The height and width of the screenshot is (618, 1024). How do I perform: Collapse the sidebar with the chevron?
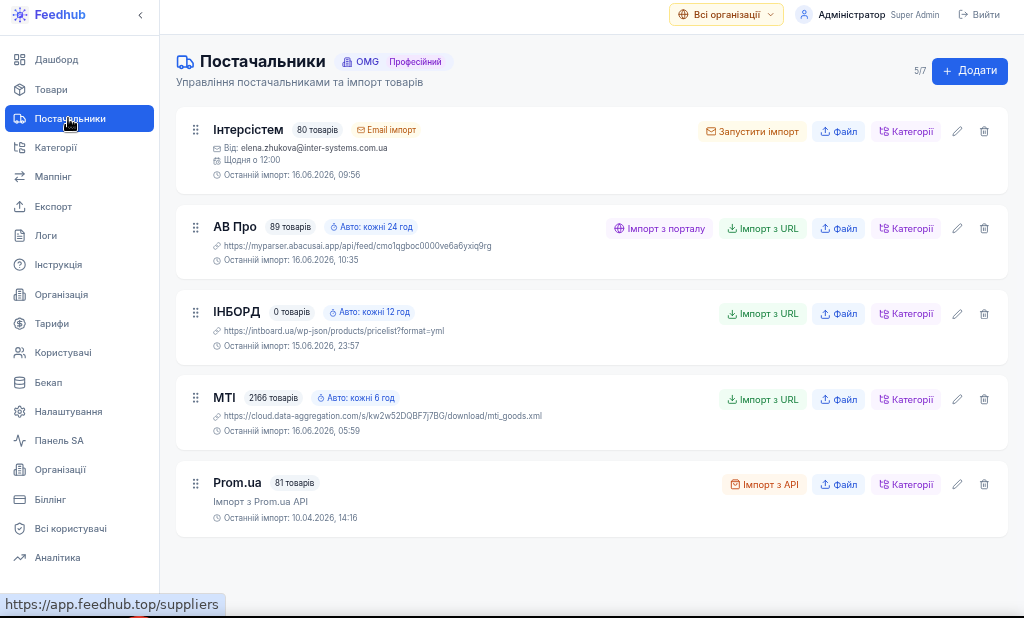tap(140, 15)
